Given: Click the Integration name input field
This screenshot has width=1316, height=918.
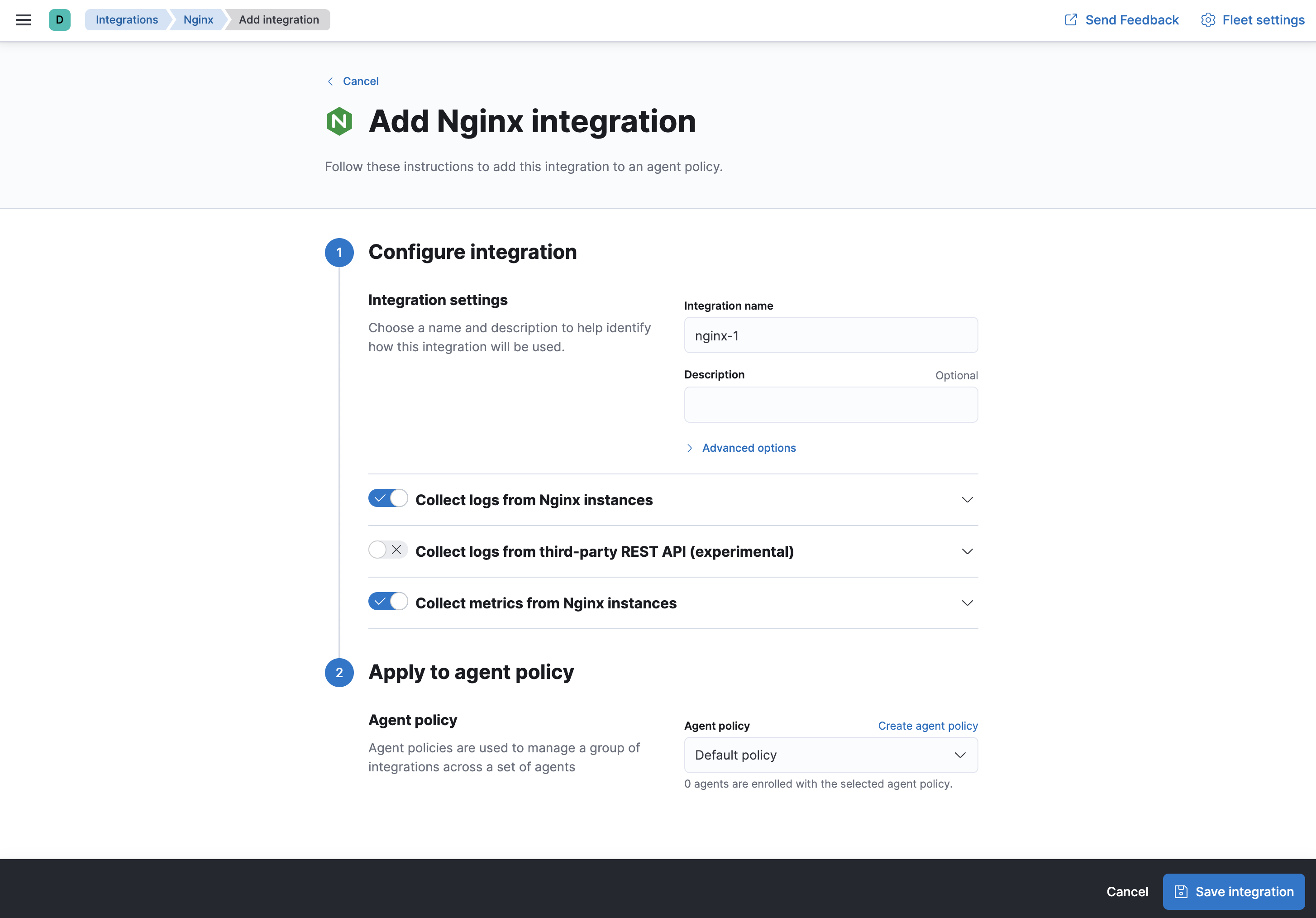Looking at the screenshot, I should [831, 335].
